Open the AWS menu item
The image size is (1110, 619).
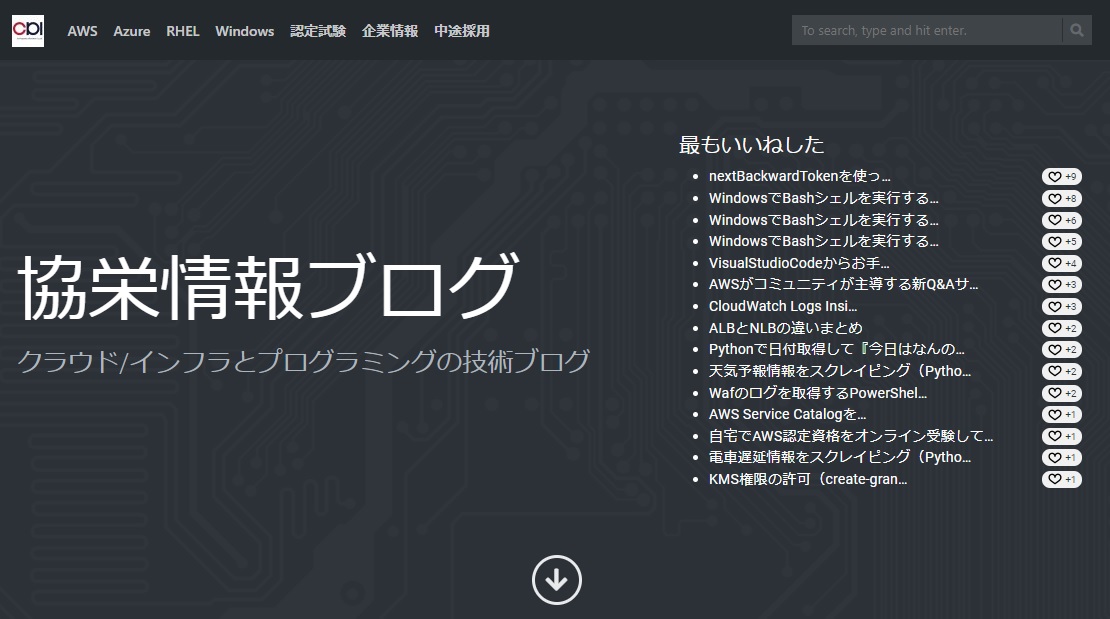pos(82,31)
